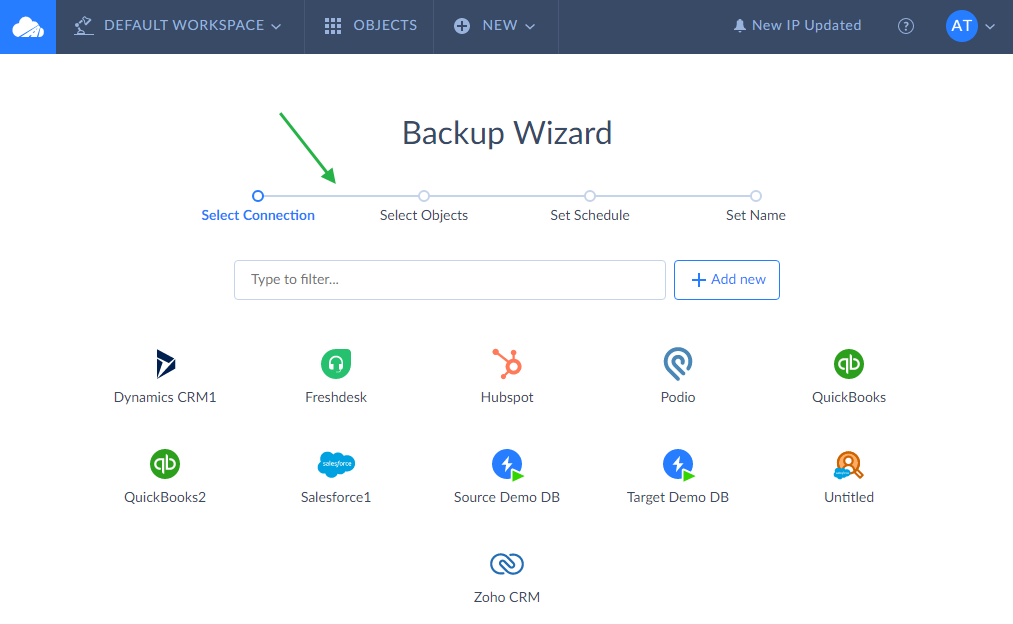This screenshot has height=624, width=1013.
Task: Select the Salesforce1 connection icon
Action: pyautogui.click(x=336, y=464)
